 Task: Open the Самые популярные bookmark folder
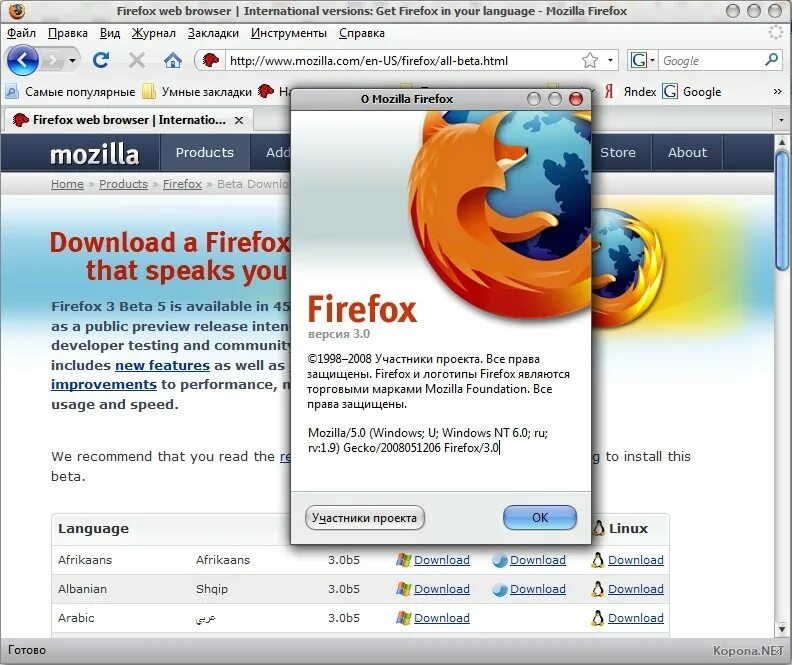click(70, 92)
